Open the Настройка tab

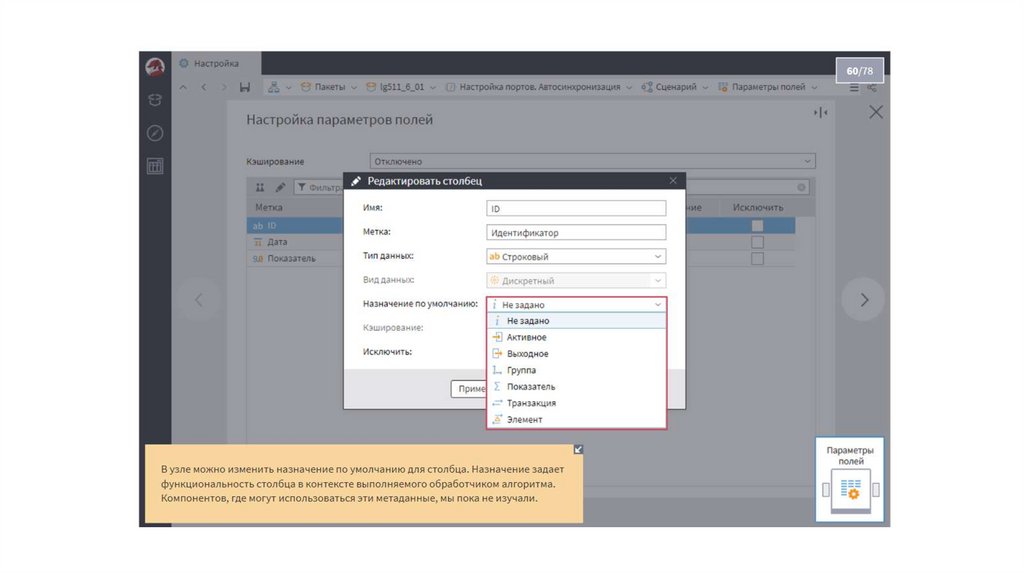(x=215, y=63)
